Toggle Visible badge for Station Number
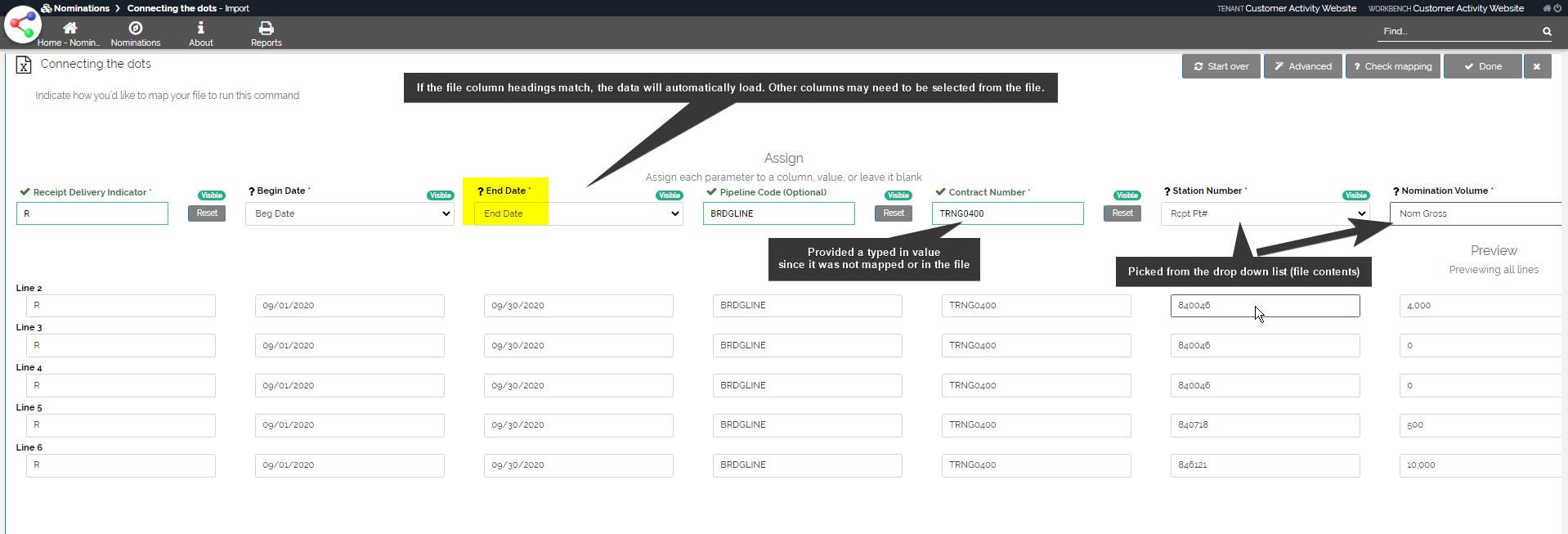Screen dimensions: 1568x534 (1356, 195)
